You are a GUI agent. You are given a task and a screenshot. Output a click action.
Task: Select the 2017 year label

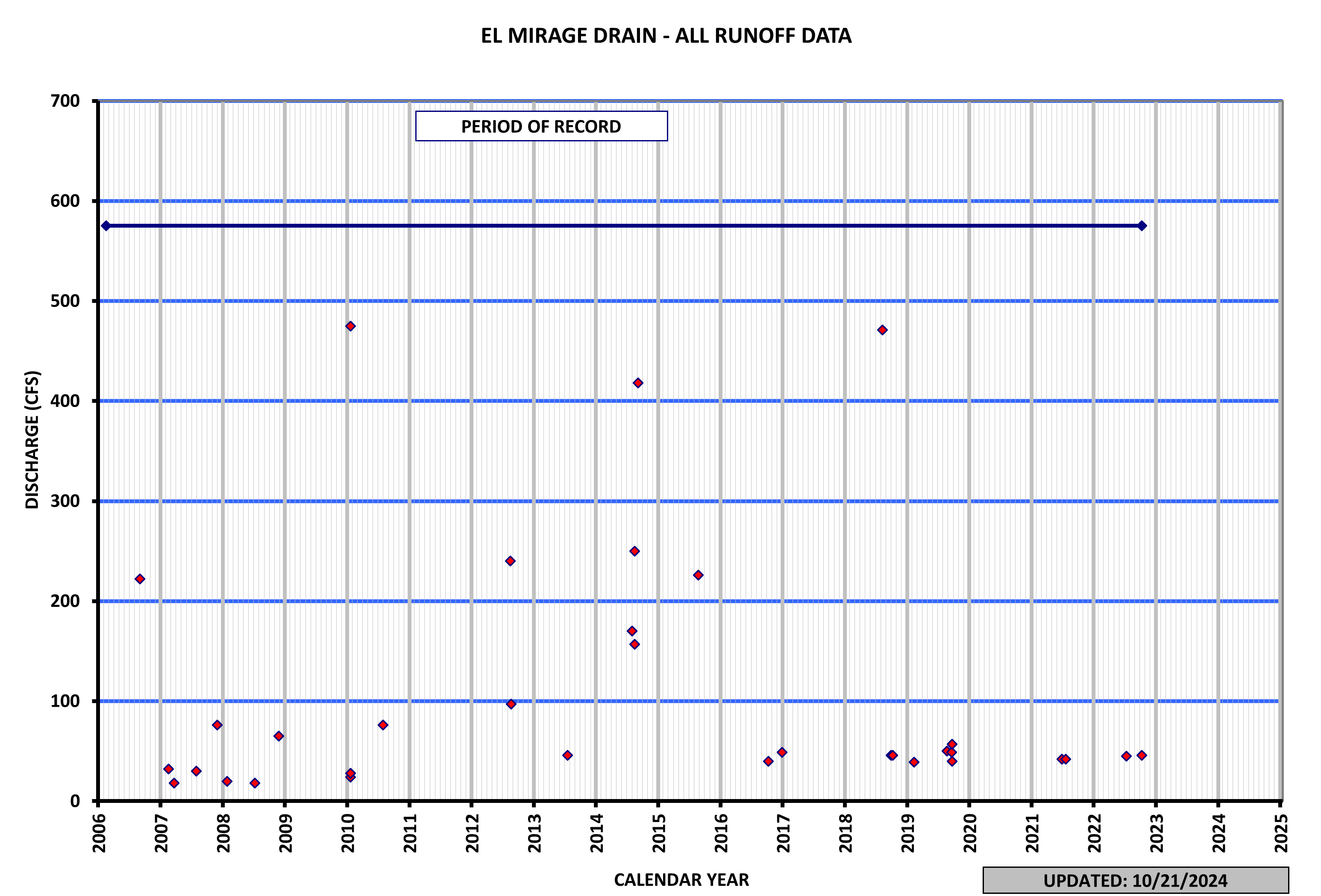pos(783,833)
